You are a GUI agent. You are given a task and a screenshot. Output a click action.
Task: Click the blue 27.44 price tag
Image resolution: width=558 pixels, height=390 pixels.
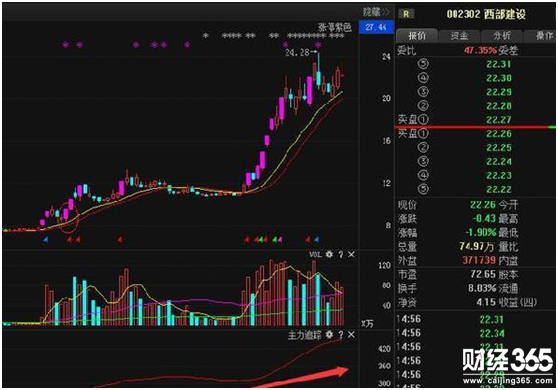point(376,27)
